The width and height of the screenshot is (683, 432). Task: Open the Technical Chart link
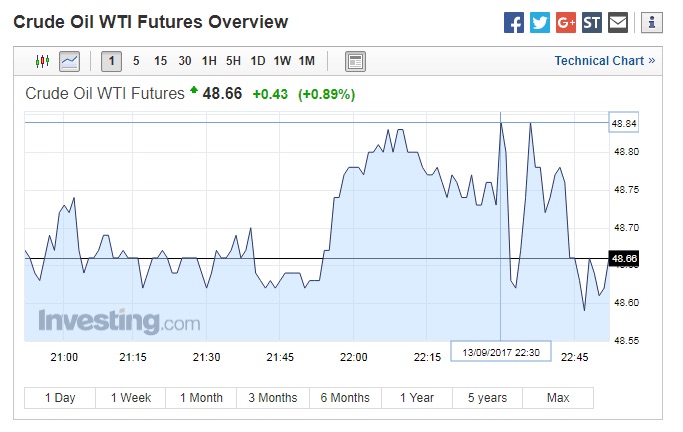[x=605, y=61]
